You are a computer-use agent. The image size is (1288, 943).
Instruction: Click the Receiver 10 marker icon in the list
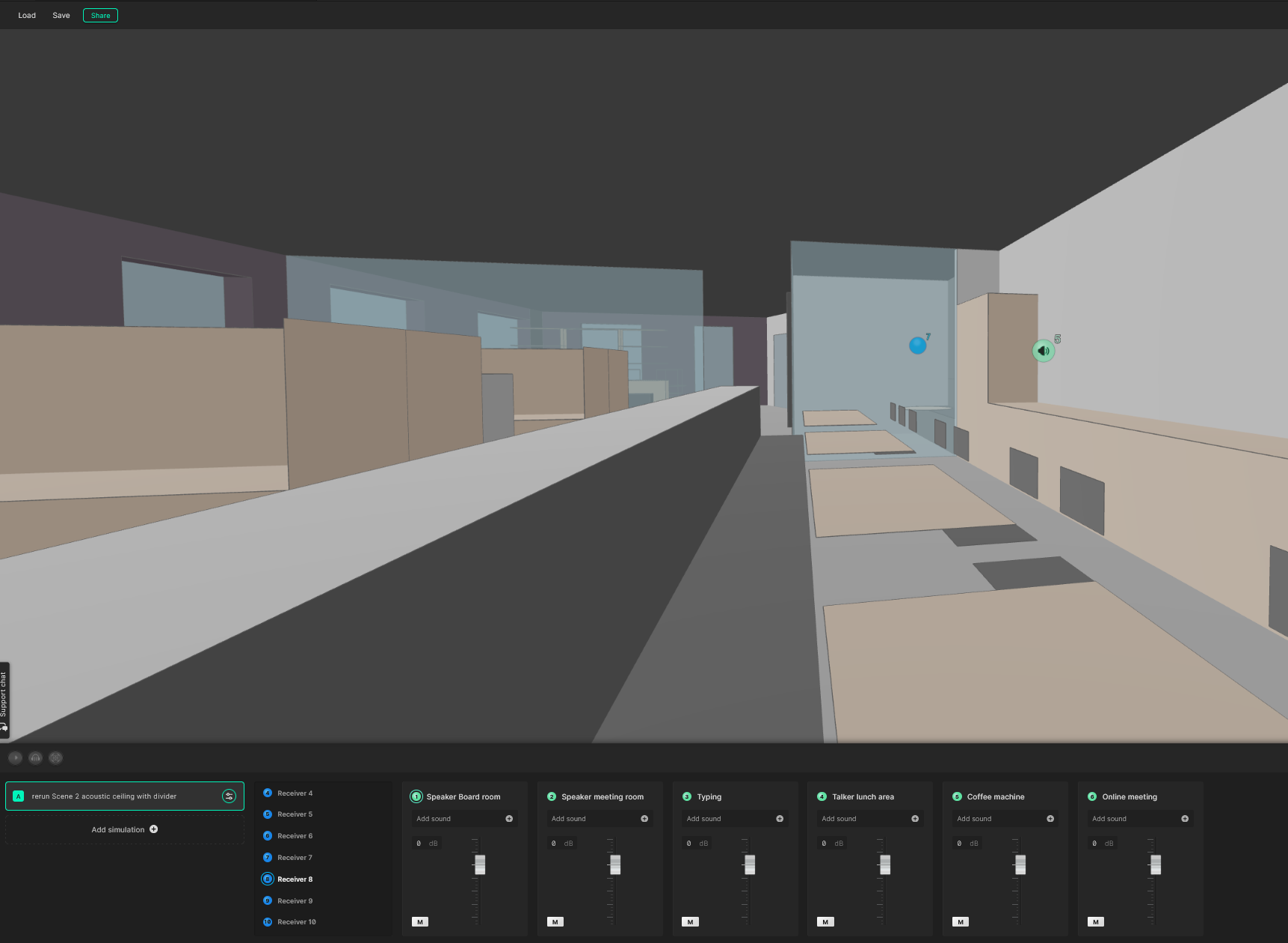(x=268, y=922)
